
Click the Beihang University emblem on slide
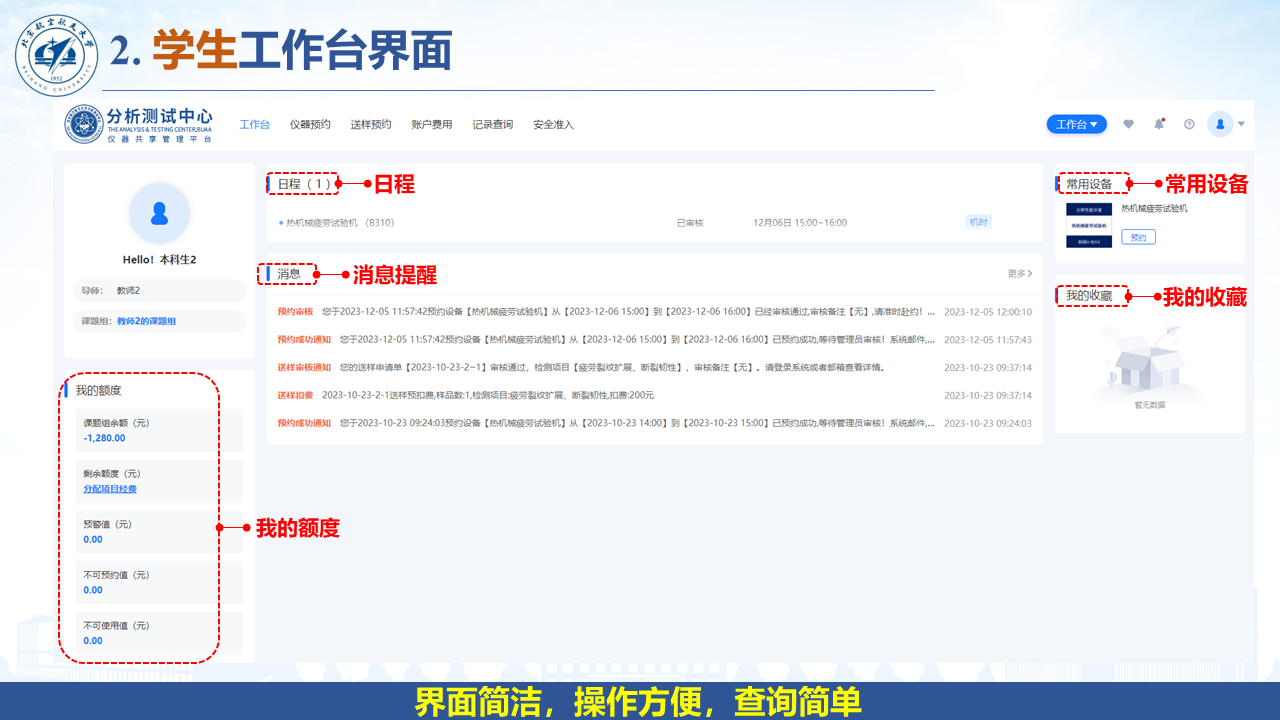[x=56, y=55]
